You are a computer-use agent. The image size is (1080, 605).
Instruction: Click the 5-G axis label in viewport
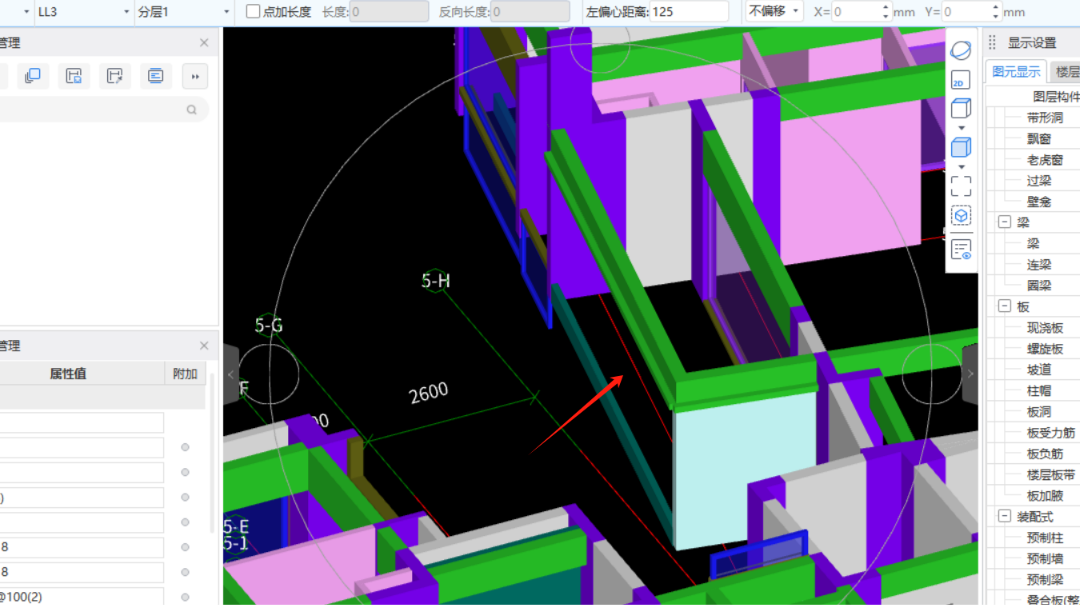tap(269, 325)
